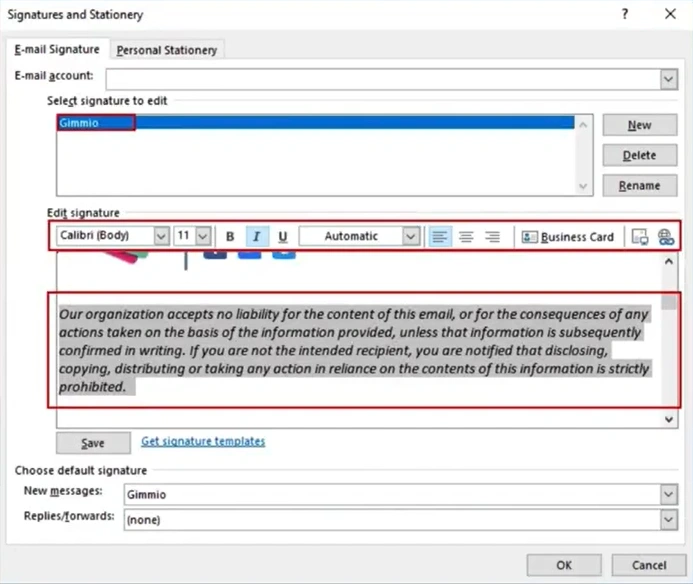The width and height of the screenshot is (693, 584).
Task: Expand the E-mail account dropdown
Action: click(x=669, y=80)
